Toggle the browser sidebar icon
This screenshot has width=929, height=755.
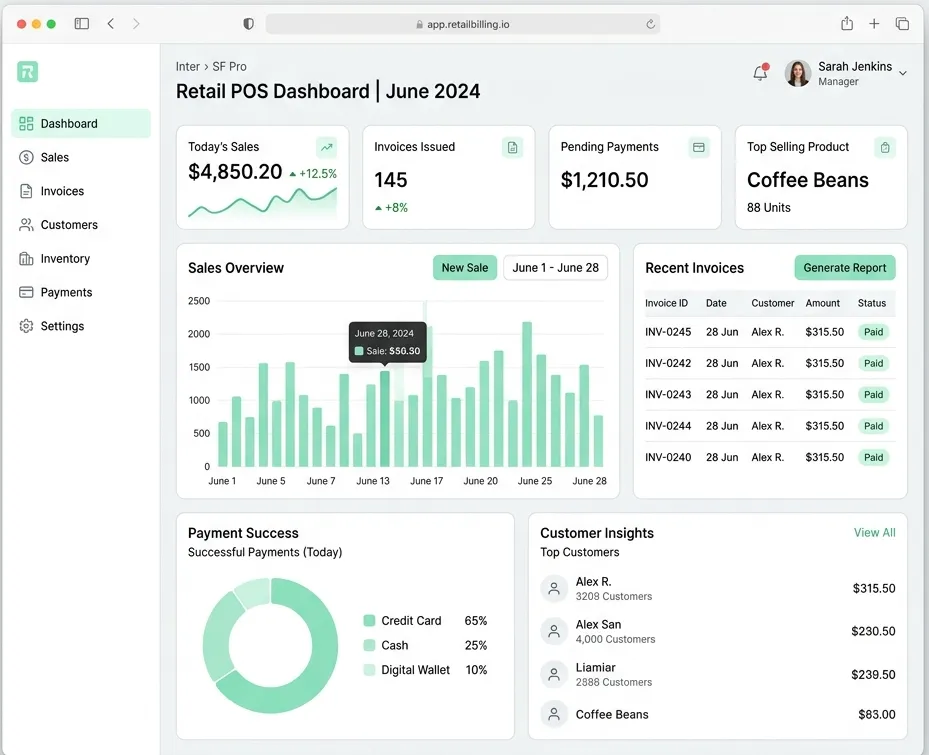point(82,24)
